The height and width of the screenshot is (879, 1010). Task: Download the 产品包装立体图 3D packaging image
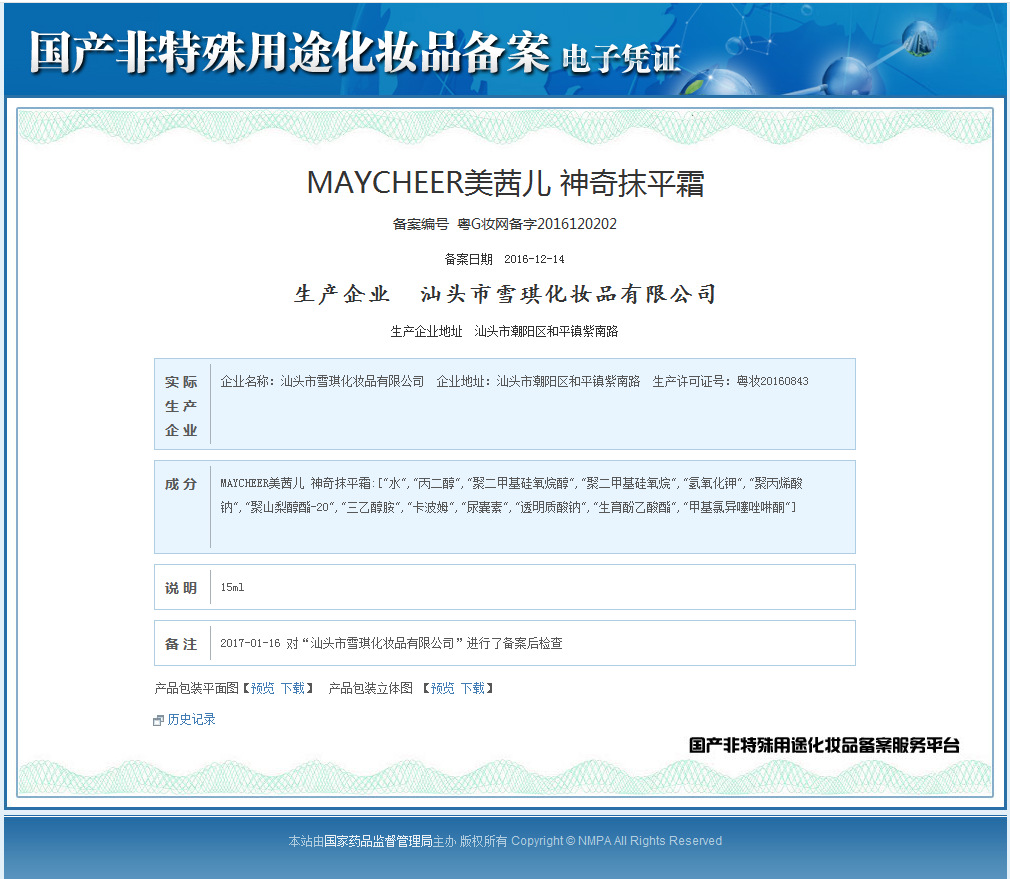point(473,688)
